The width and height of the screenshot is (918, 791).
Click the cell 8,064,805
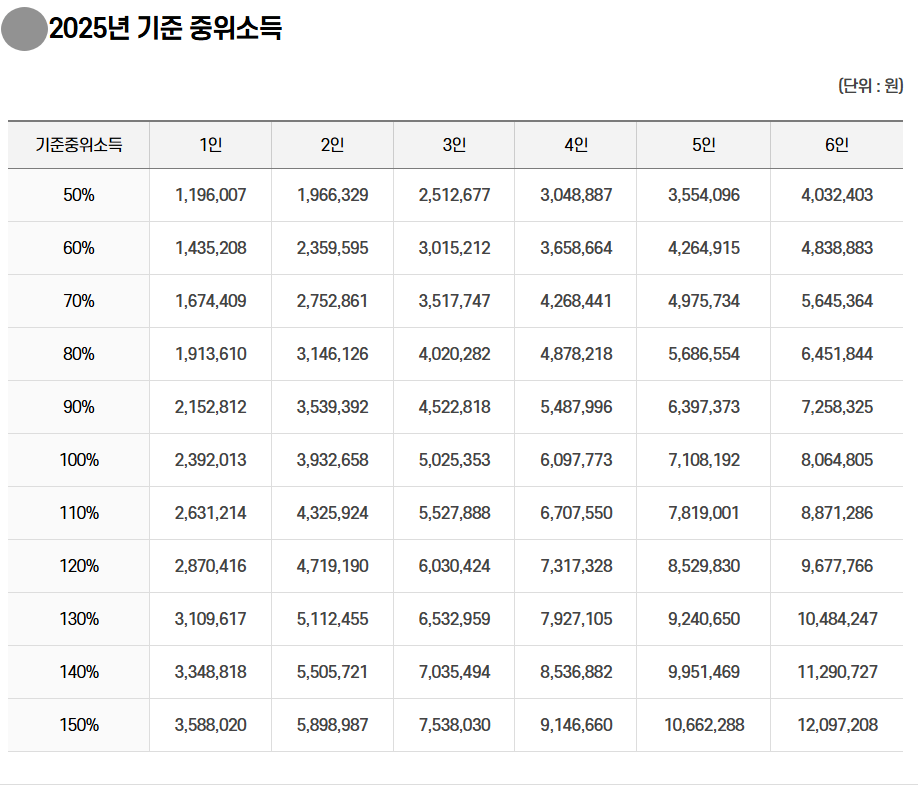(837, 460)
